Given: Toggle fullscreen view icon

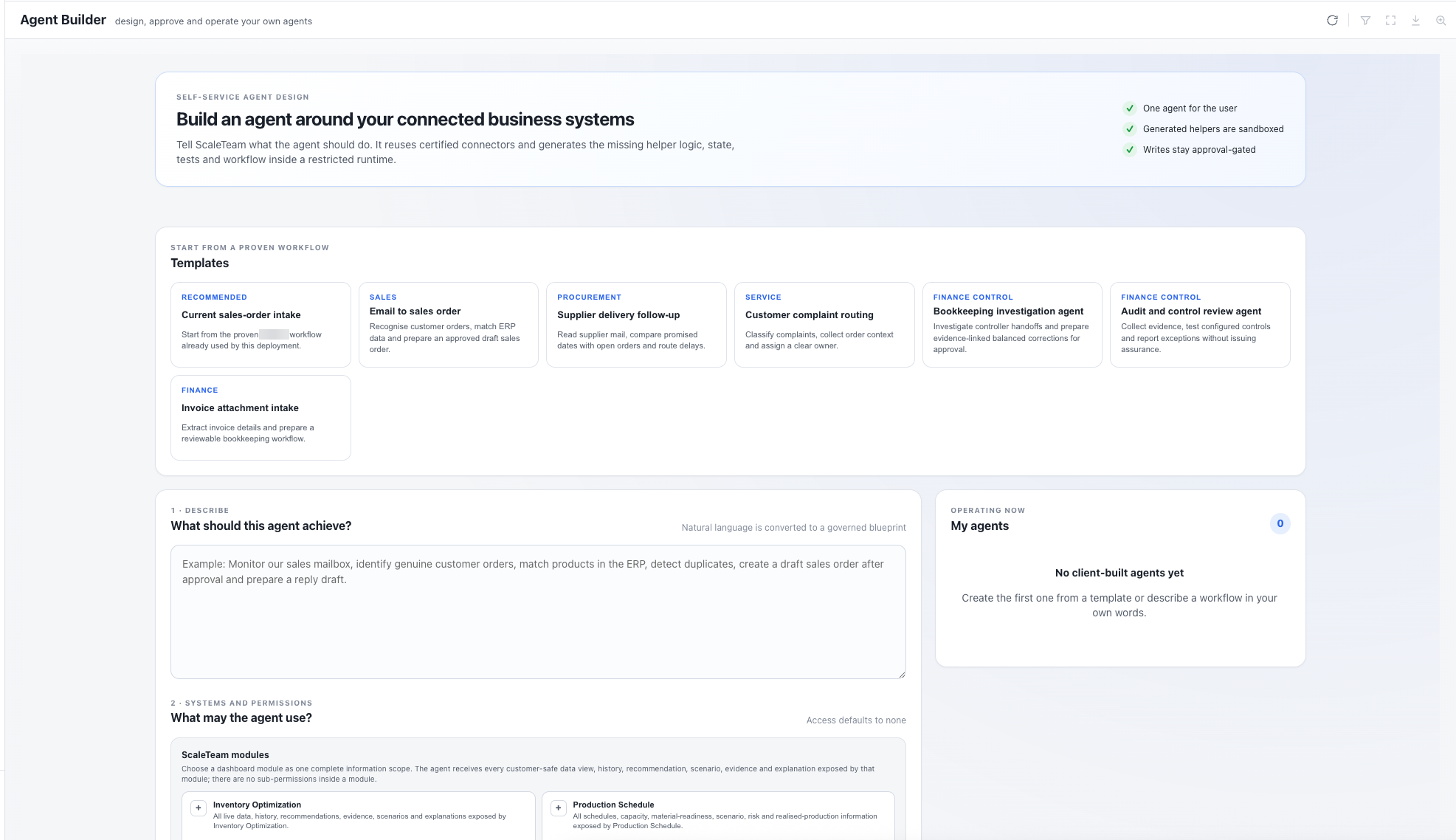Looking at the screenshot, I should tap(1390, 21).
